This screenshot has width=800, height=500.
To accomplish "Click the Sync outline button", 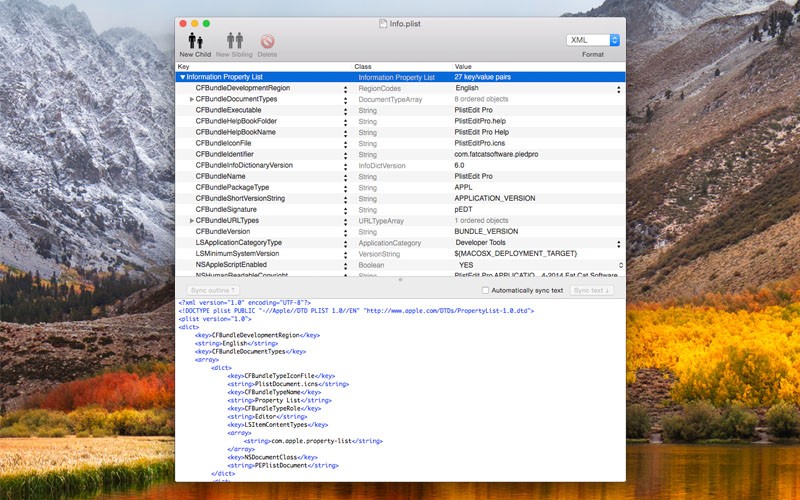I will (213, 290).
